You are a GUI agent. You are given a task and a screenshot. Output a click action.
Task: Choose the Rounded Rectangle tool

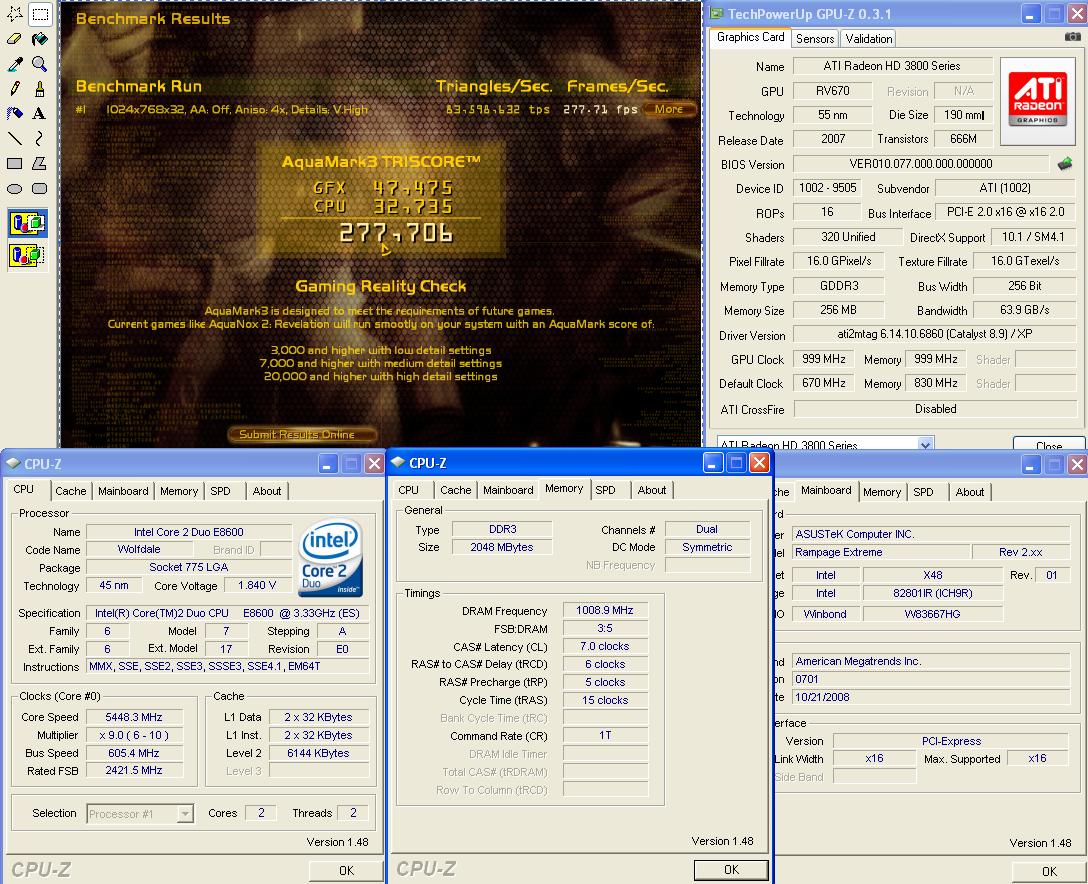coord(40,188)
